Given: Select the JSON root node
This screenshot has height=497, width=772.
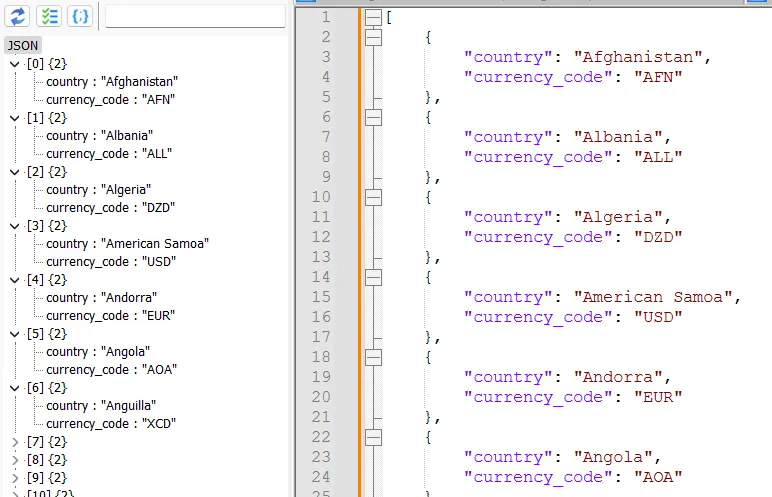Looking at the screenshot, I should coord(21,45).
